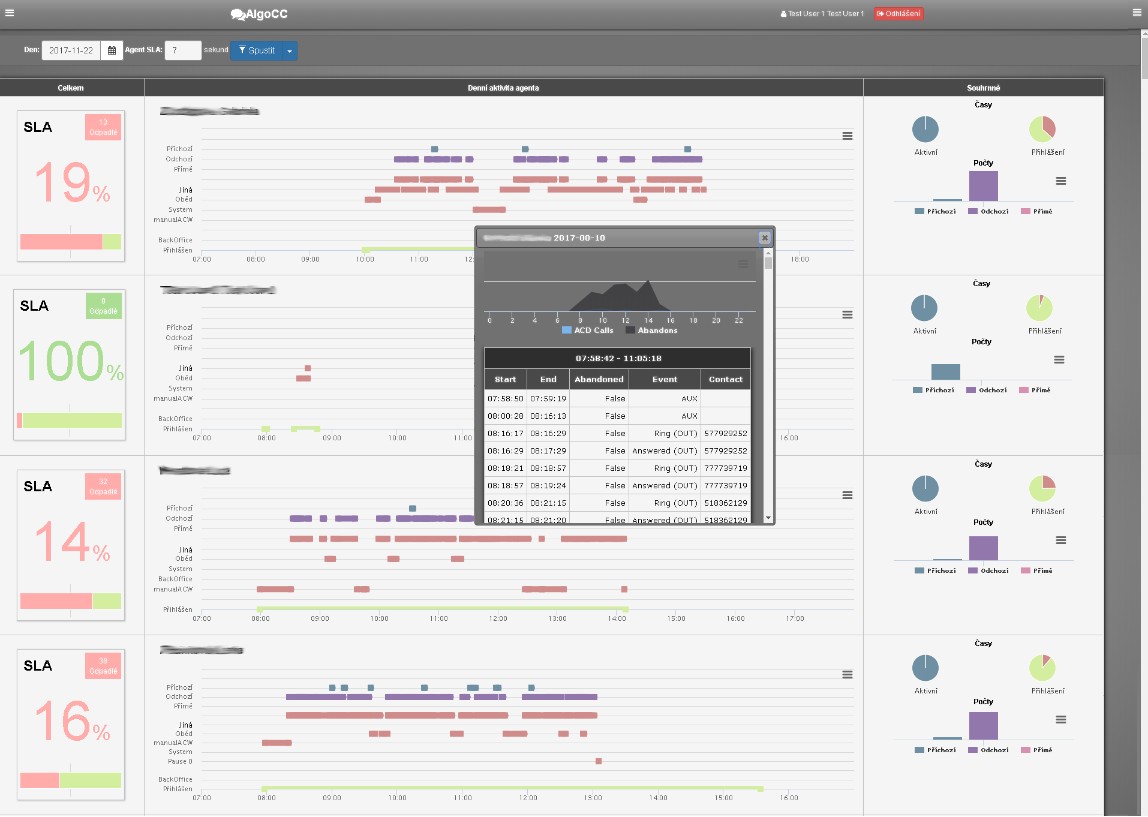Click the calendar icon beside the date field
The image size is (1148, 817).
112,50
